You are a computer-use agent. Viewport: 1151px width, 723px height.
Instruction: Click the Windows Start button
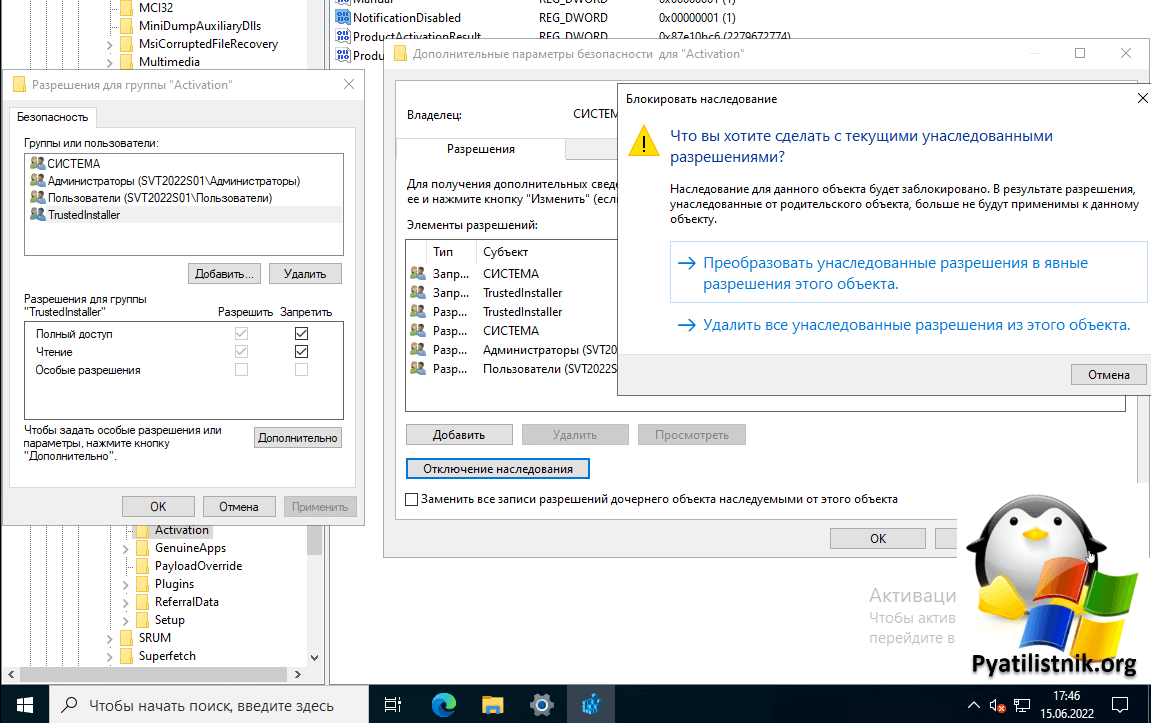(24, 705)
